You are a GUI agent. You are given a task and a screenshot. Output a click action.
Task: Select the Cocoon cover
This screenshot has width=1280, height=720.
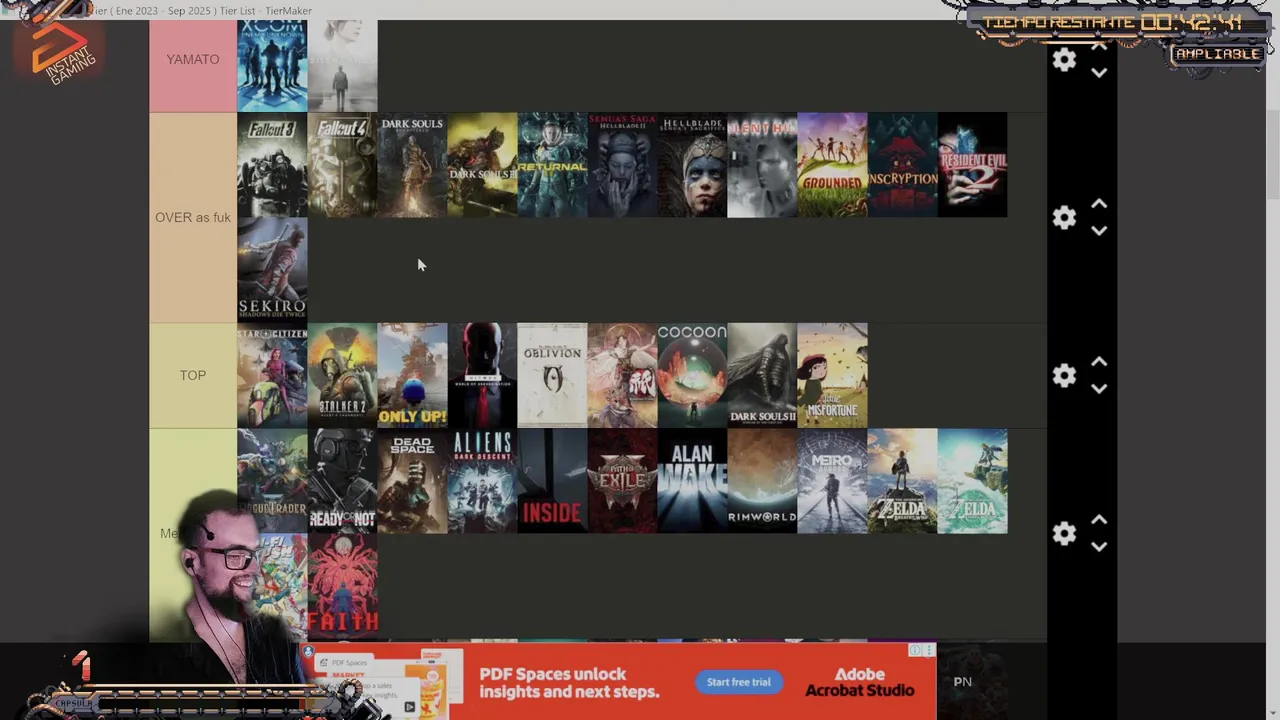[x=692, y=376]
